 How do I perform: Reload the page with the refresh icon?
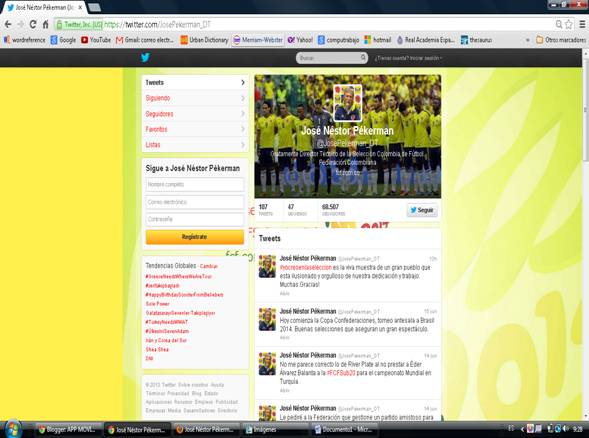tap(33, 24)
